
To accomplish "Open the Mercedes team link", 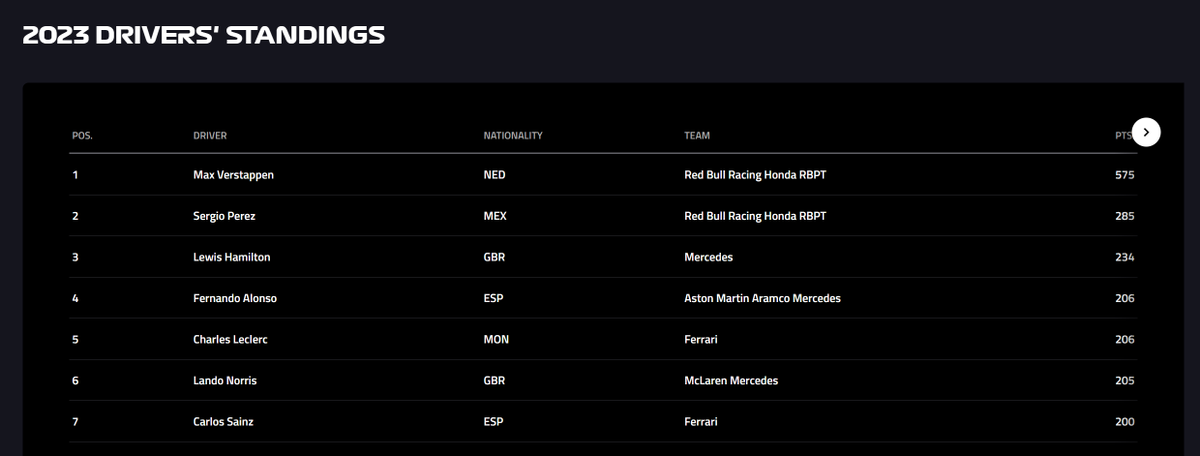I will click(x=708, y=257).
